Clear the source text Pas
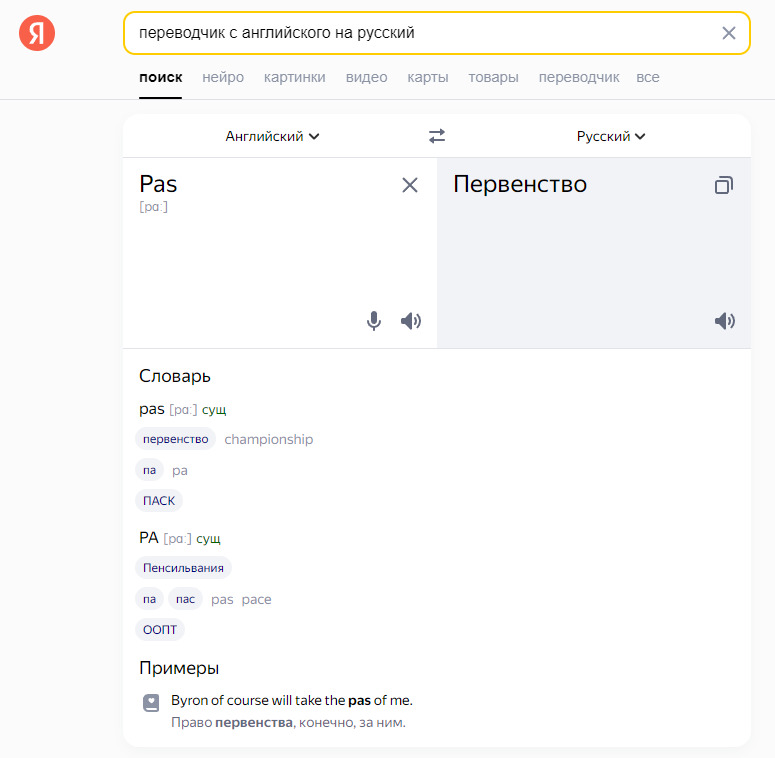 410,185
